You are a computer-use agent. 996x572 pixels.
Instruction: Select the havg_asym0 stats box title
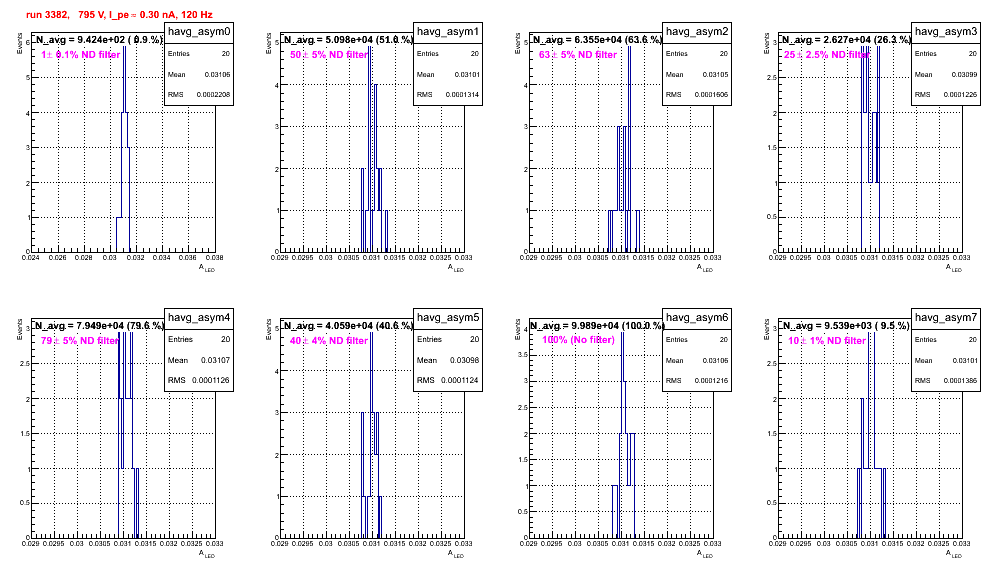coord(199,32)
